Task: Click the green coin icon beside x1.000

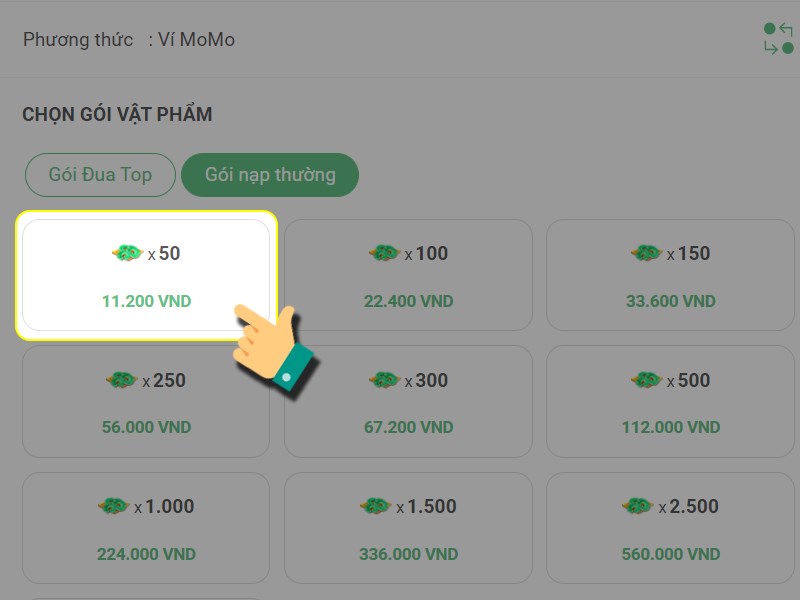Action: pos(114,507)
